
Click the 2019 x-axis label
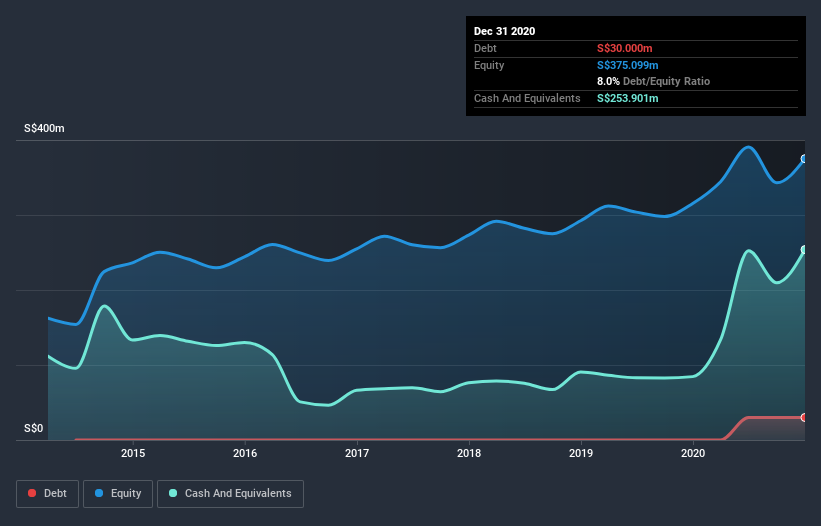(x=581, y=453)
